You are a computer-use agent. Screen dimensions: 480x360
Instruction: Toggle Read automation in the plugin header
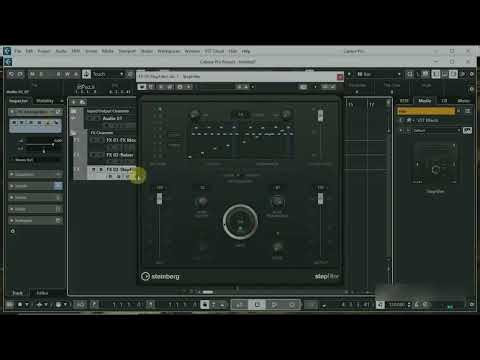point(161,87)
